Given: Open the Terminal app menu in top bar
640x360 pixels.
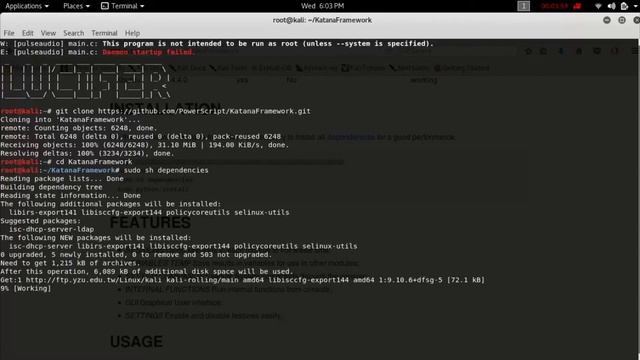Looking at the screenshot, I should [122, 6].
